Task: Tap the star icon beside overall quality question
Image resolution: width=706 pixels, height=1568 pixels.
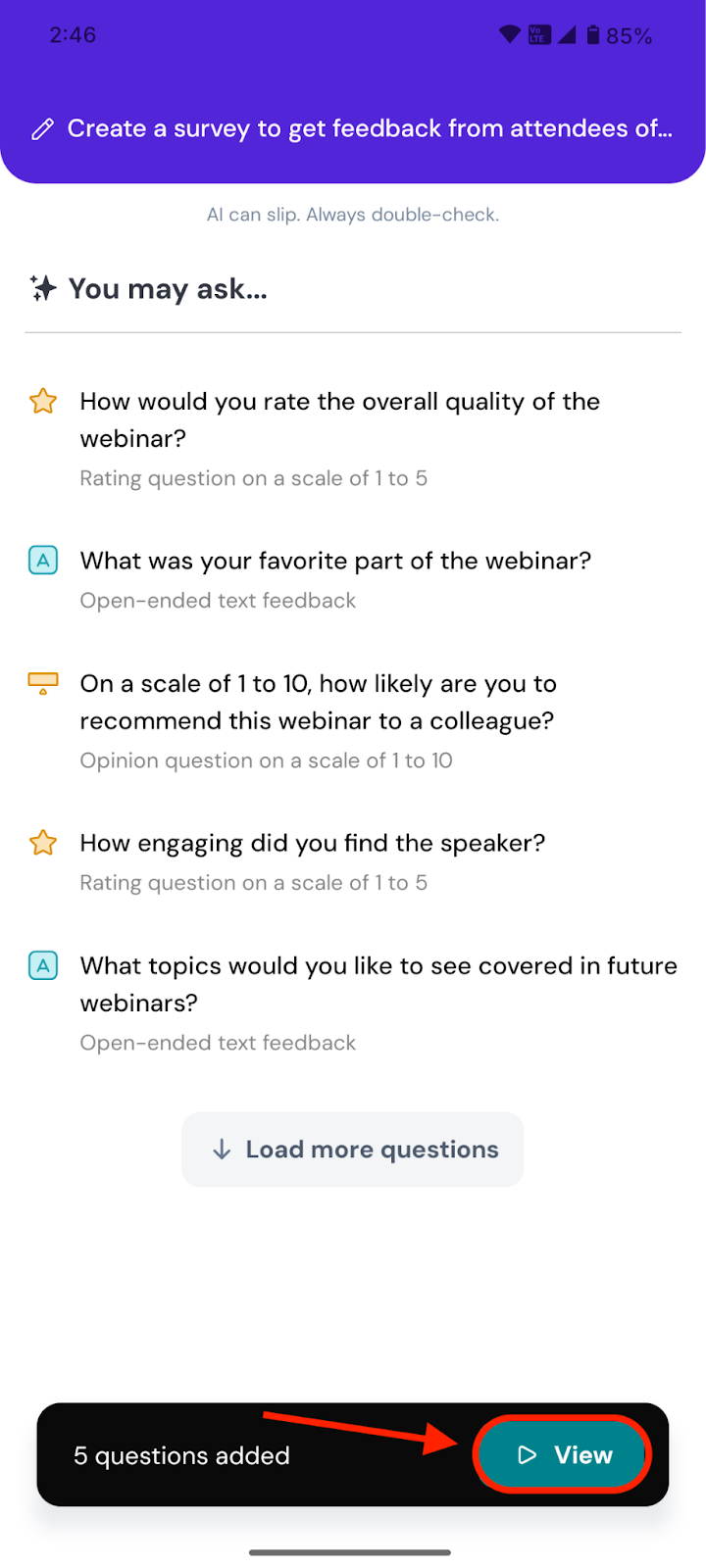Action: pos(43,401)
